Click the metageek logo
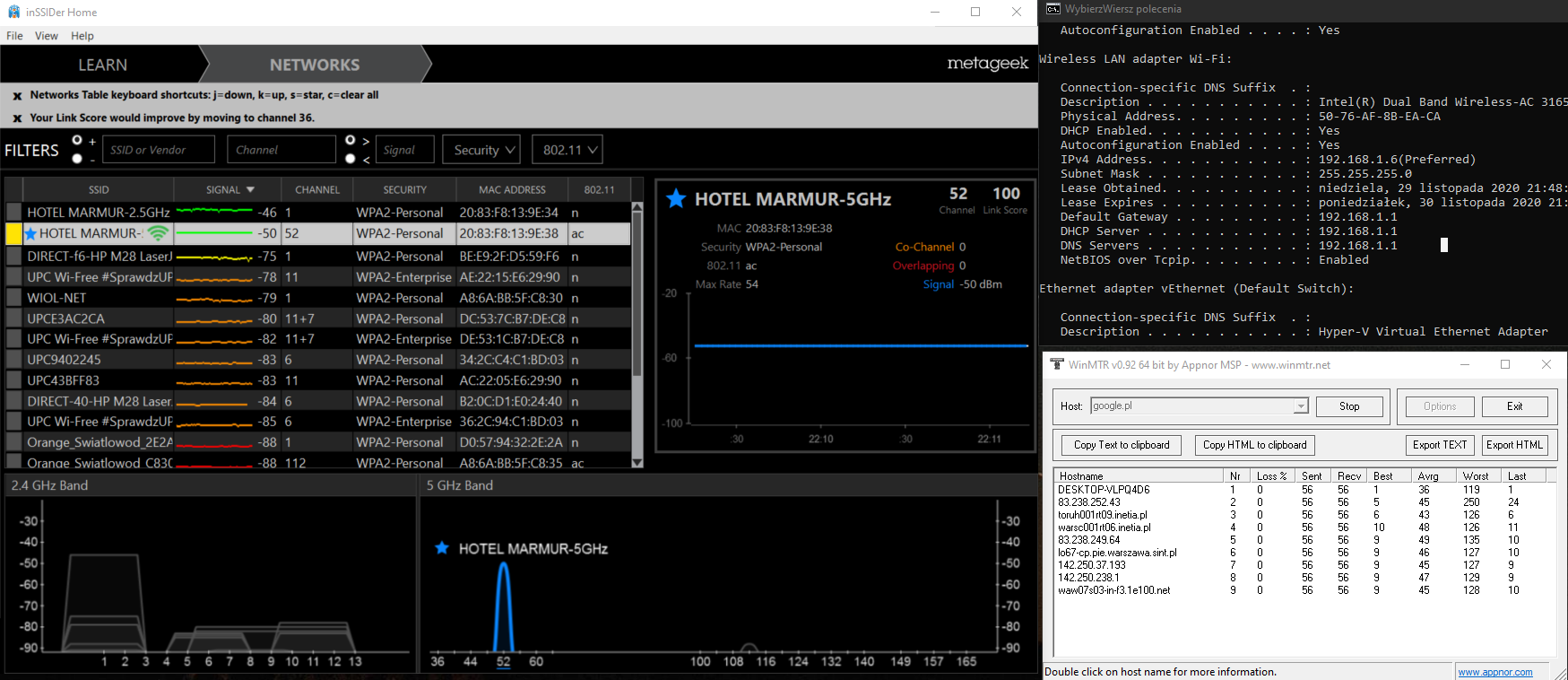This screenshot has height=680, width=1568. click(x=987, y=64)
